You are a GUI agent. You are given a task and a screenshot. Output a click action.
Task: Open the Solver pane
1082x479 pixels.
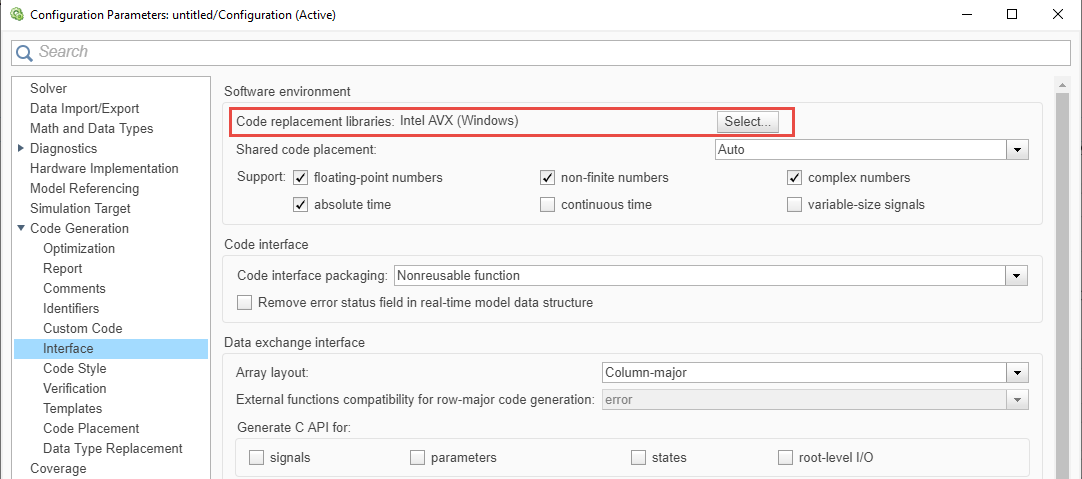point(48,88)
